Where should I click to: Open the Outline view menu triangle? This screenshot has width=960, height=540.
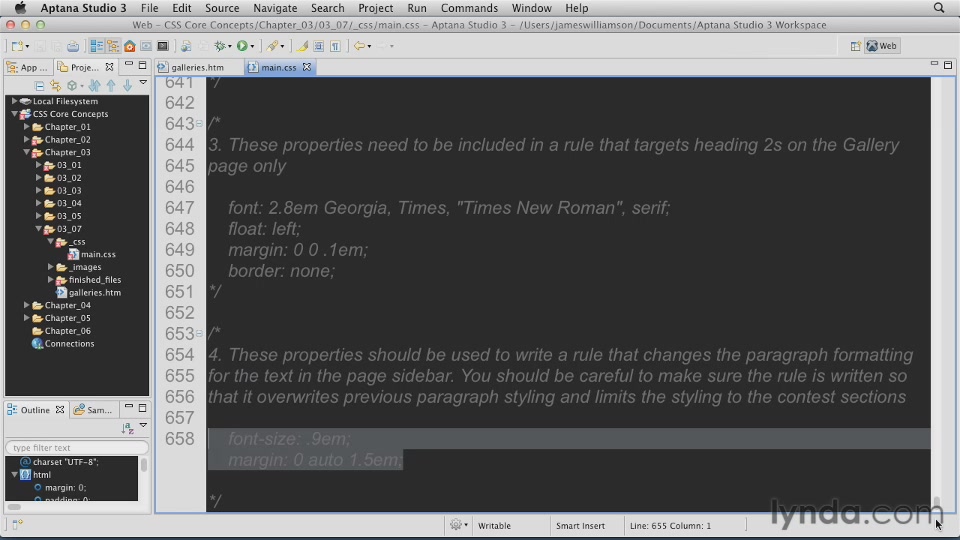[143, 425]
